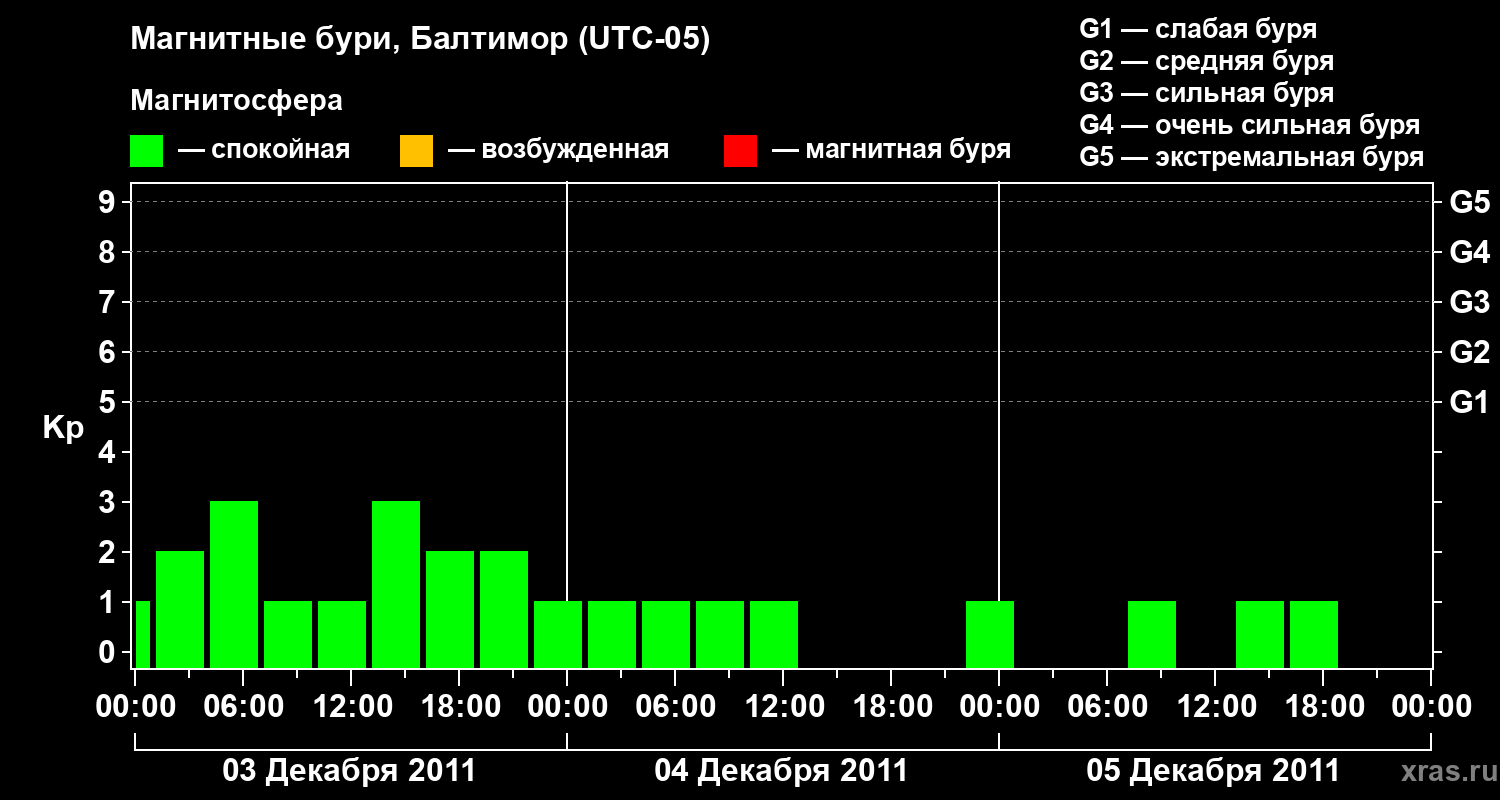
Task: Click the date label '03 Декабря 2011'
Action: tap(349, 771)
